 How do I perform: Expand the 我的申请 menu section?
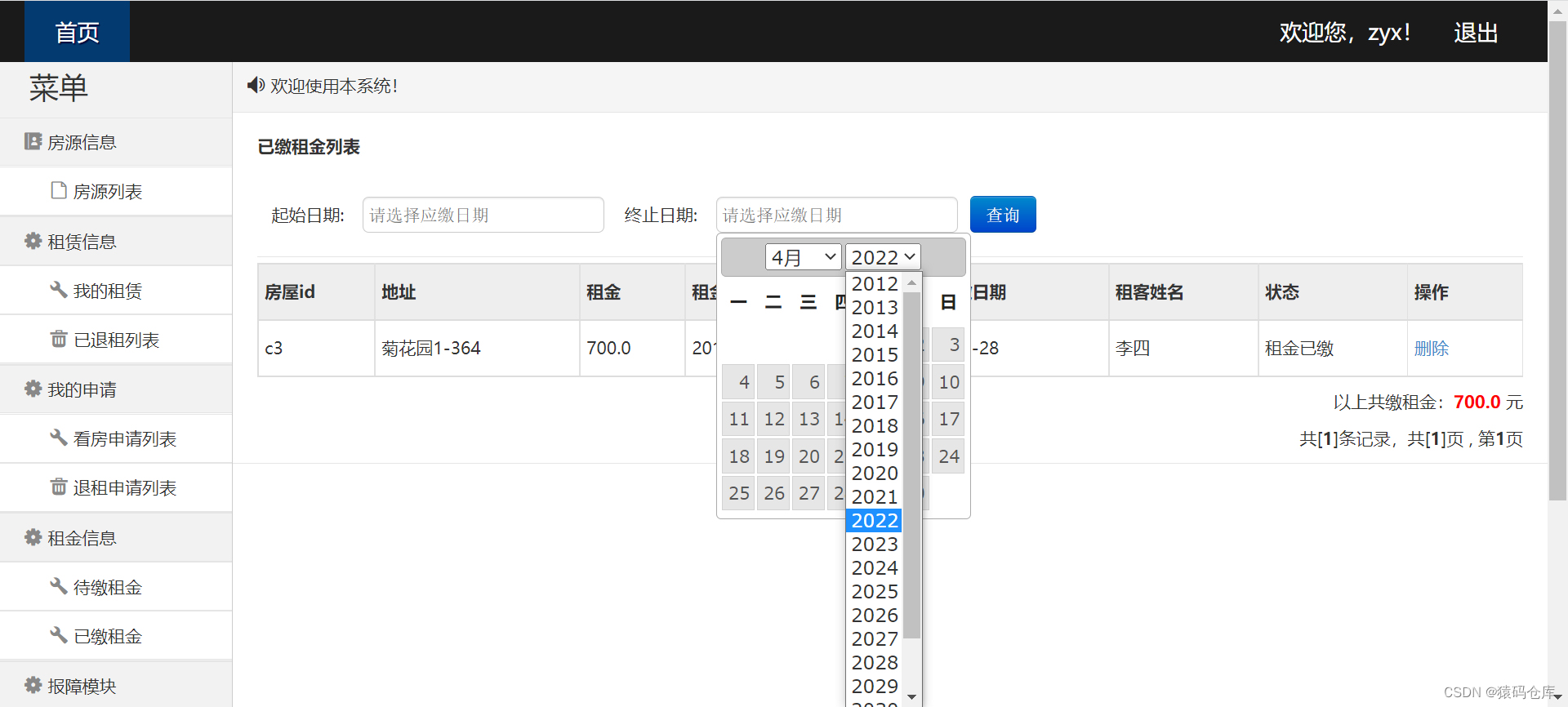116,389
